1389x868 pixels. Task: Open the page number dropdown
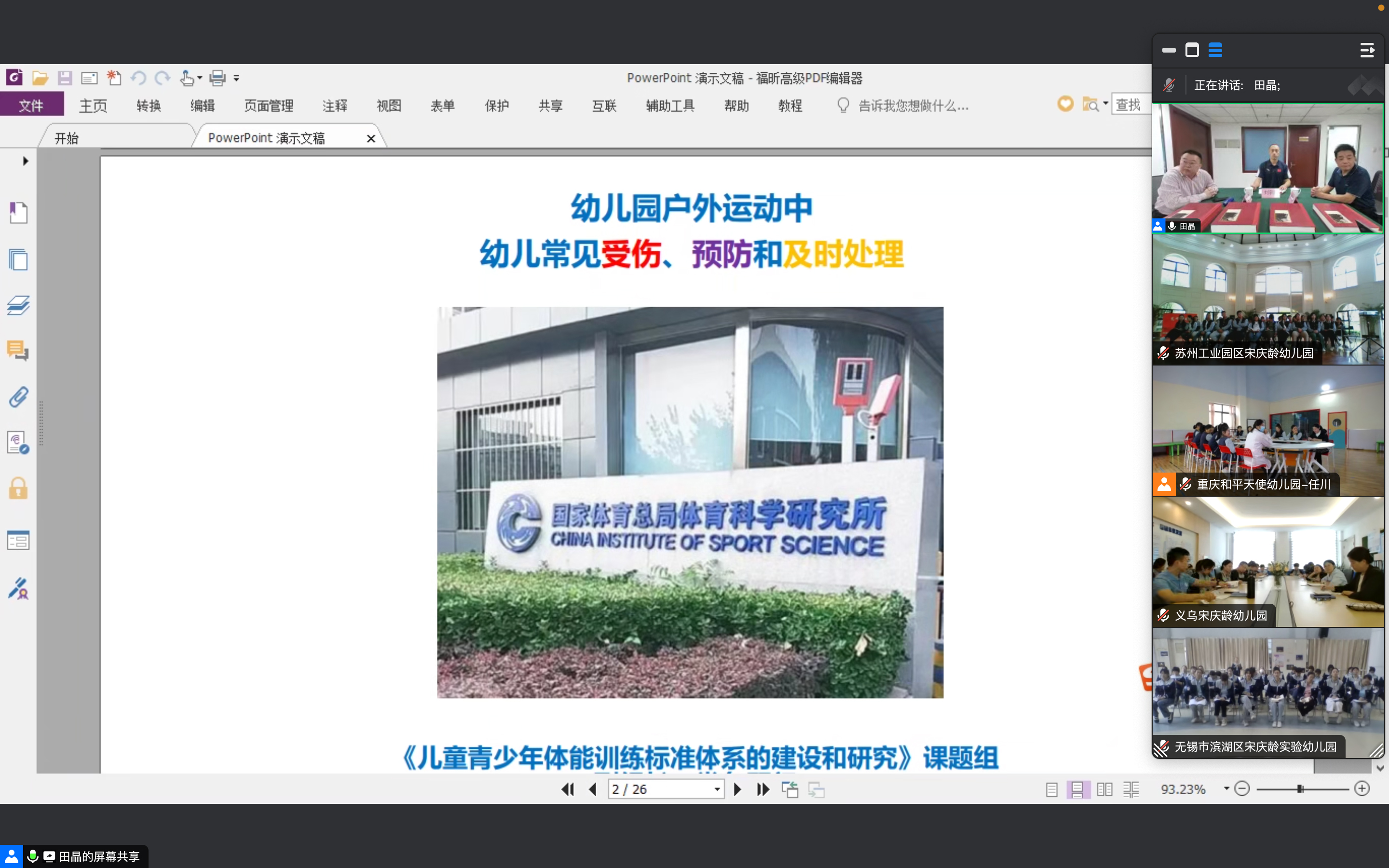717,789
